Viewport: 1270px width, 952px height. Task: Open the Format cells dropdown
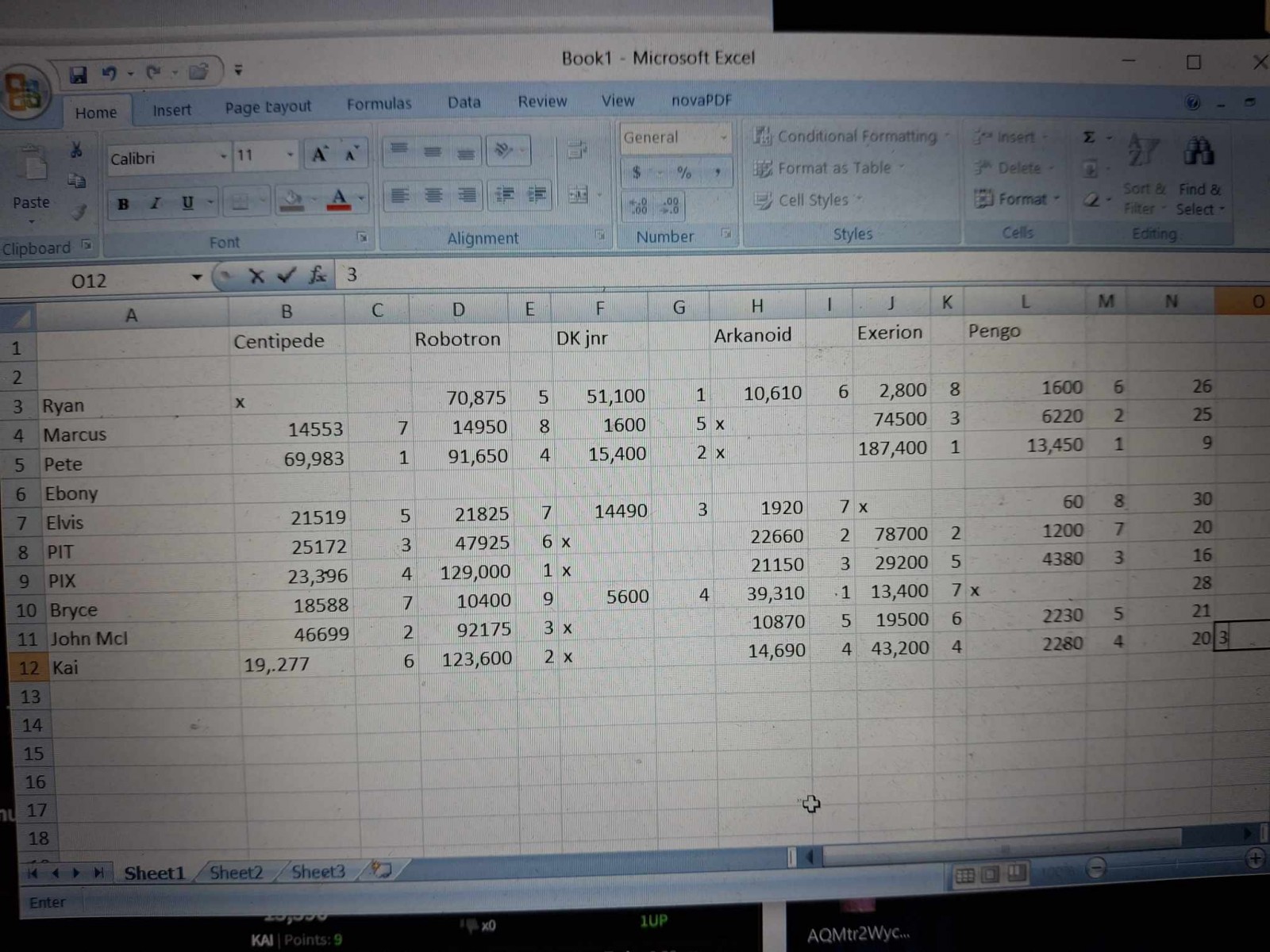tap(1018, 198)
